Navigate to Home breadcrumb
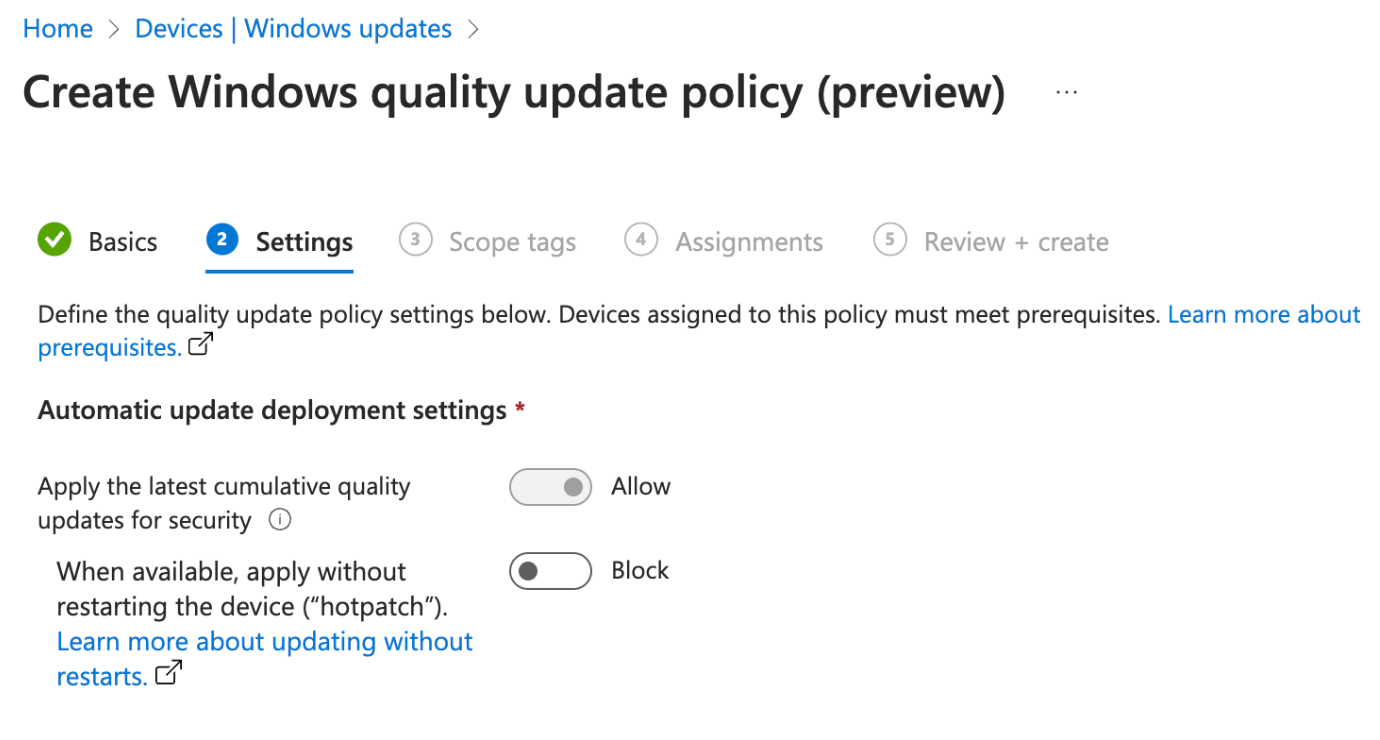Viewport: 1380px width, 740px height. pos(58,29)
